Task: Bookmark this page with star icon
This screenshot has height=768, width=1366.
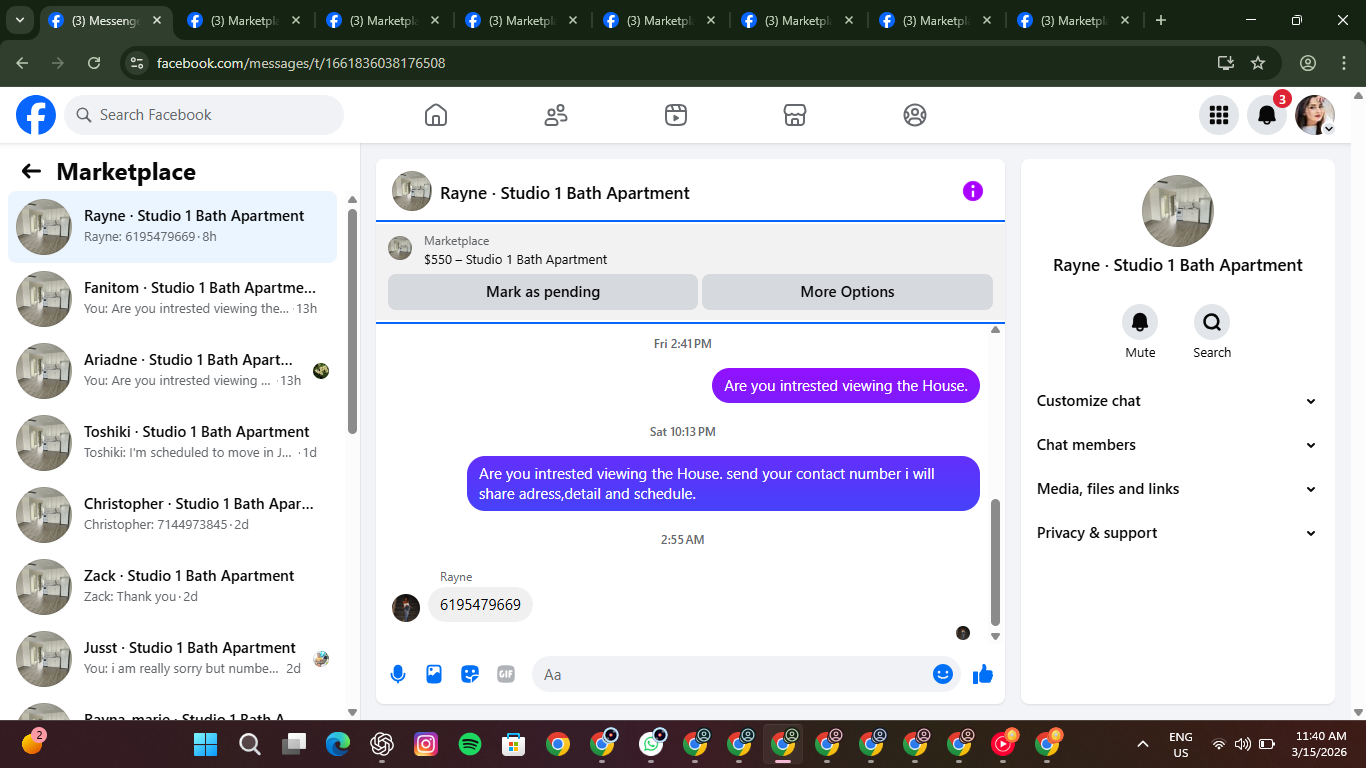Action: pos(1258,63)
